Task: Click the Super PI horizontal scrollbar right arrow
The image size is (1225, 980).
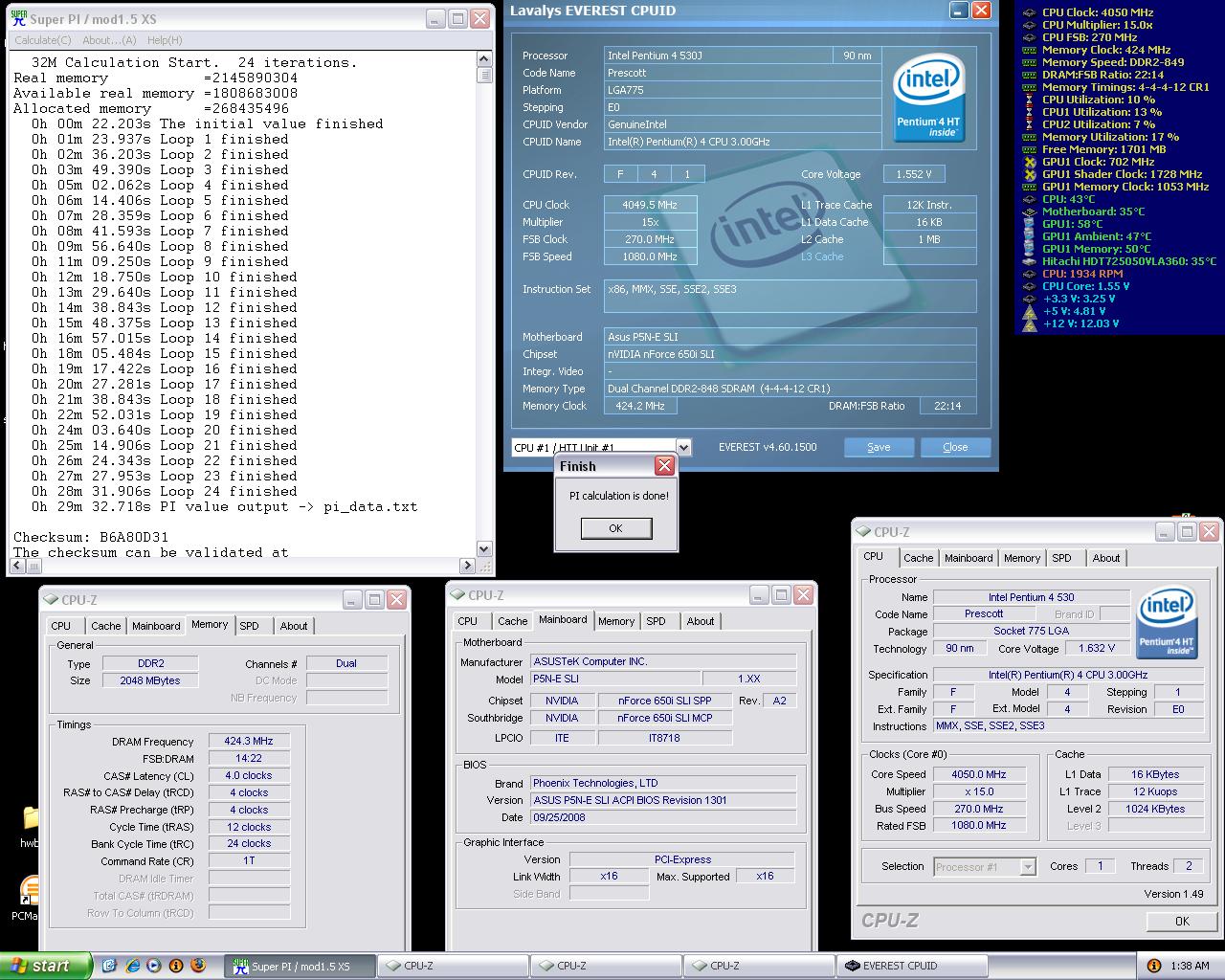Action: pyautogui.click(x=467, y=566)
